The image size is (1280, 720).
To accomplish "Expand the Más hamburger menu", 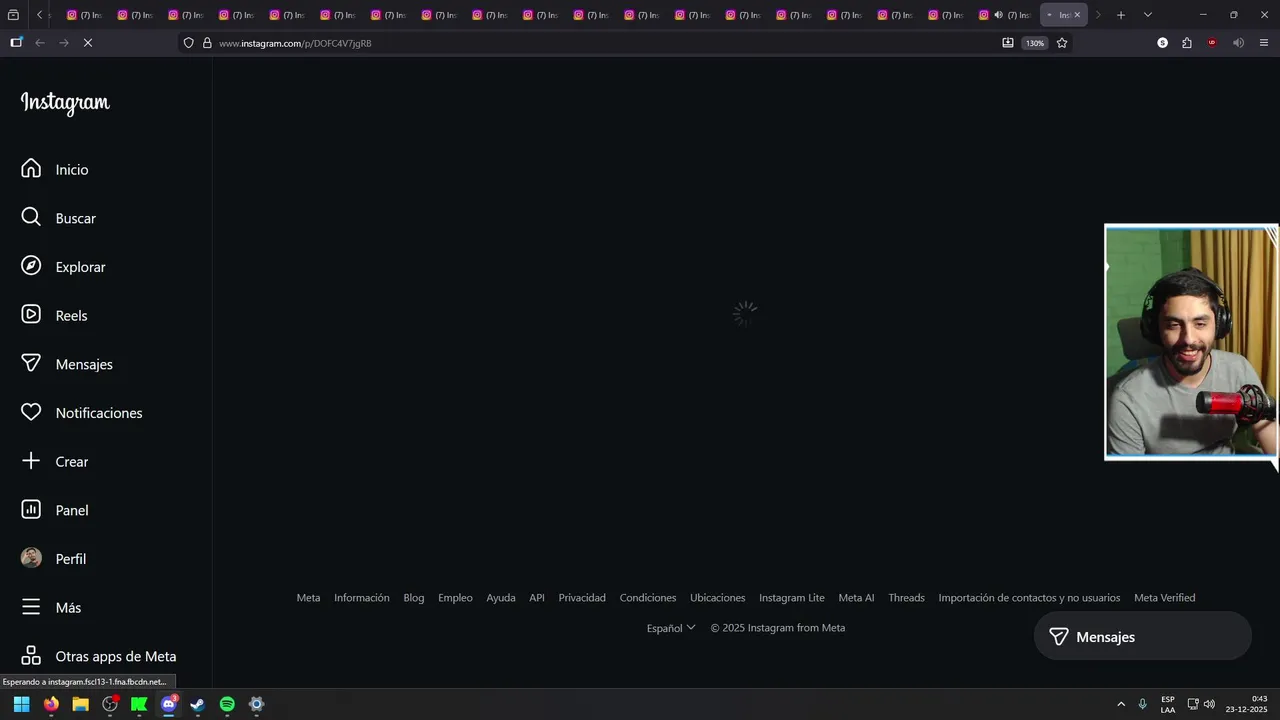I will pos(51,607).
